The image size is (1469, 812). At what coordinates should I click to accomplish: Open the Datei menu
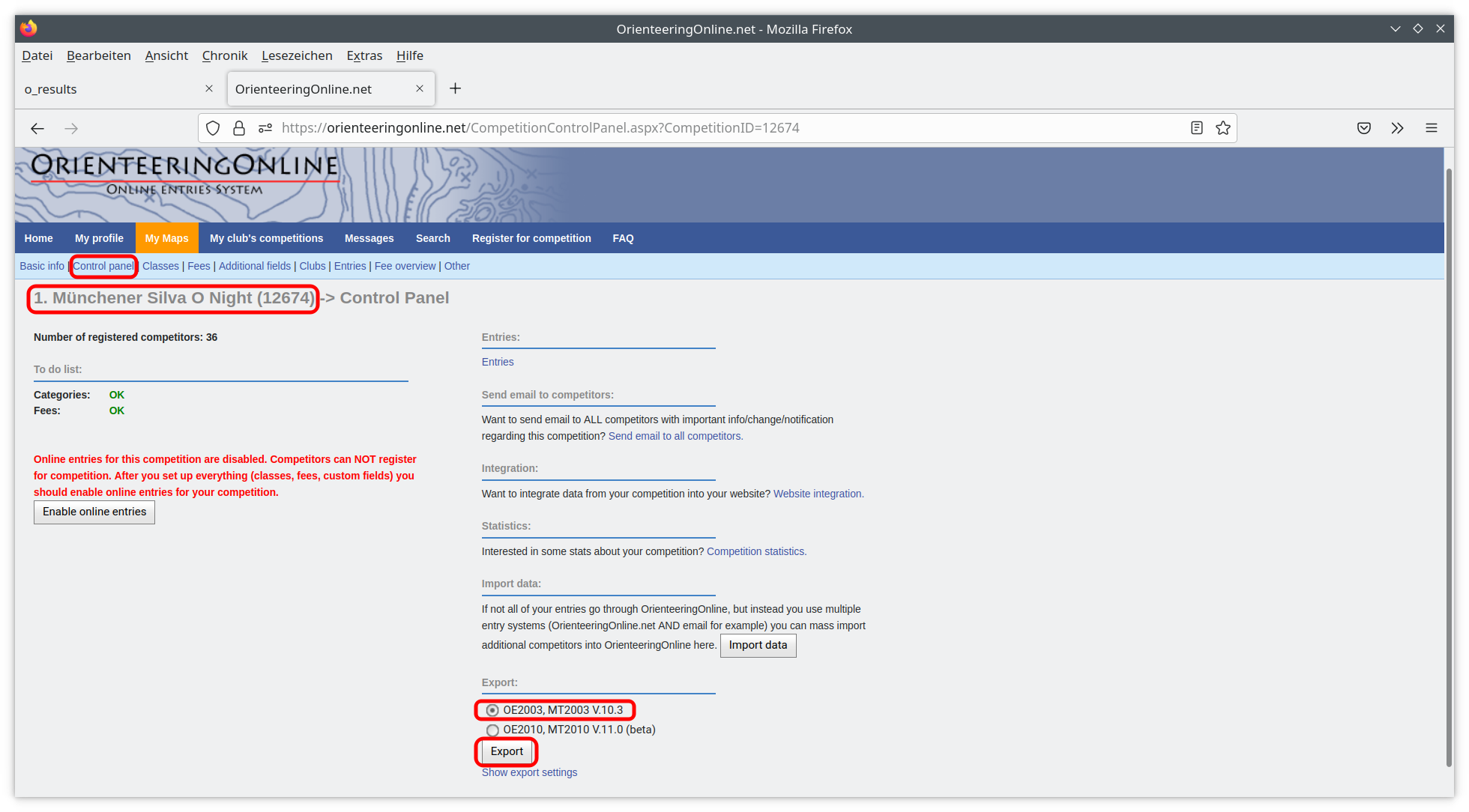[x=37, y=55]
